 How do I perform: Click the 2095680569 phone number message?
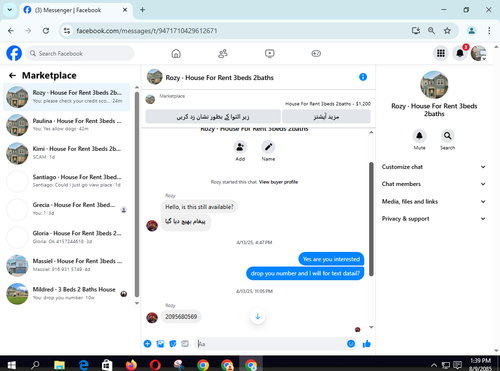181,317
